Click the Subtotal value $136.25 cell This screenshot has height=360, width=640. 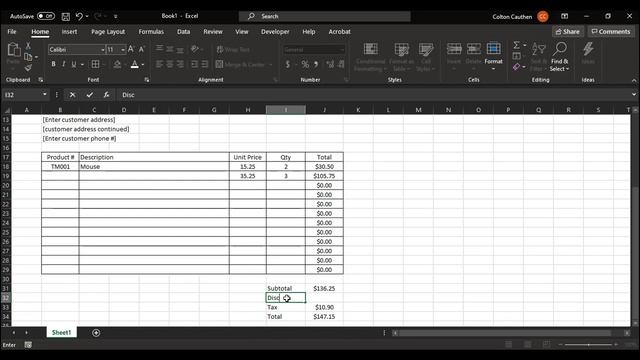click(324, 289)
